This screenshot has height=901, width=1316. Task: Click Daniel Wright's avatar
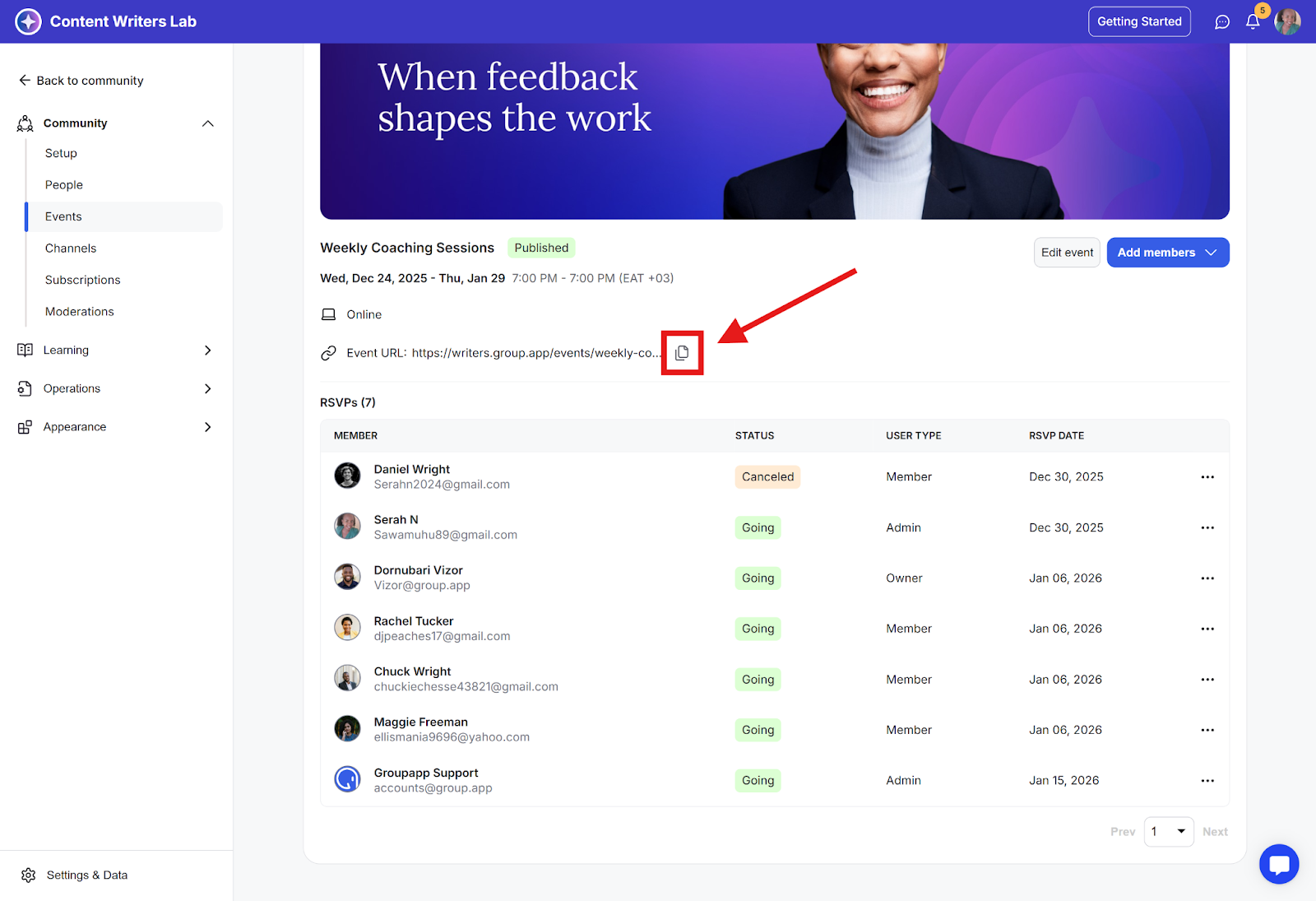(x=347, y=476)
